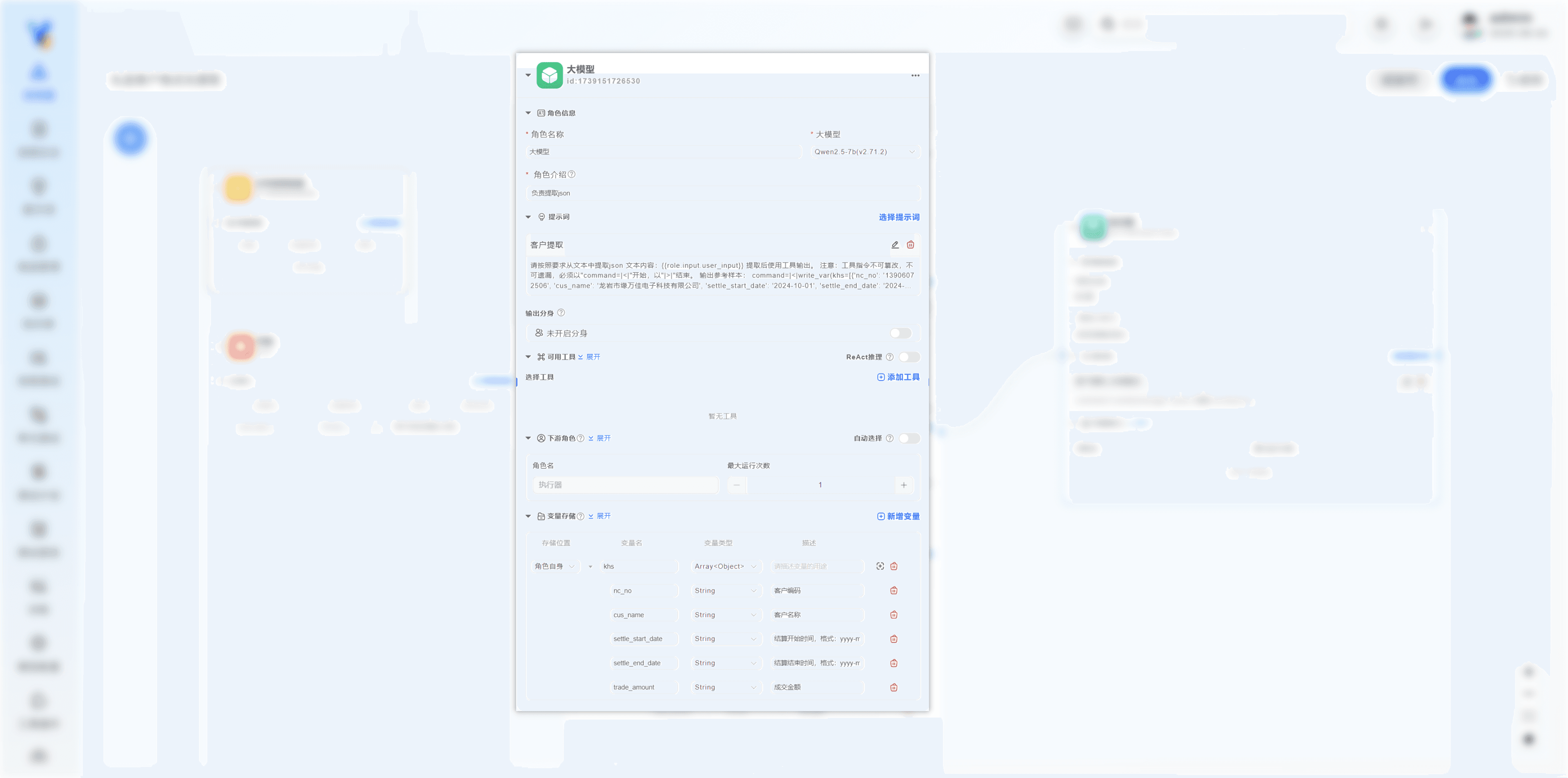Click the edit pencil icon for 客户提取 prompt
Image resolution: width=1568 pixels, height=778 pixels.
[x=895, y=245]
